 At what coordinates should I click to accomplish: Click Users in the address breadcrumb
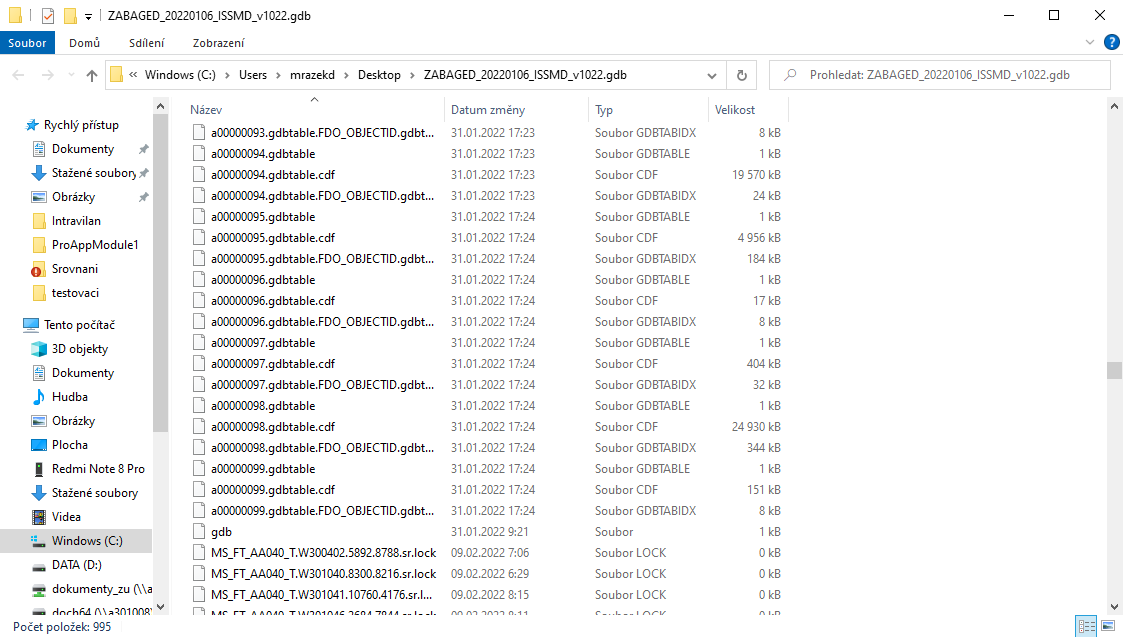tap(252, 75)
